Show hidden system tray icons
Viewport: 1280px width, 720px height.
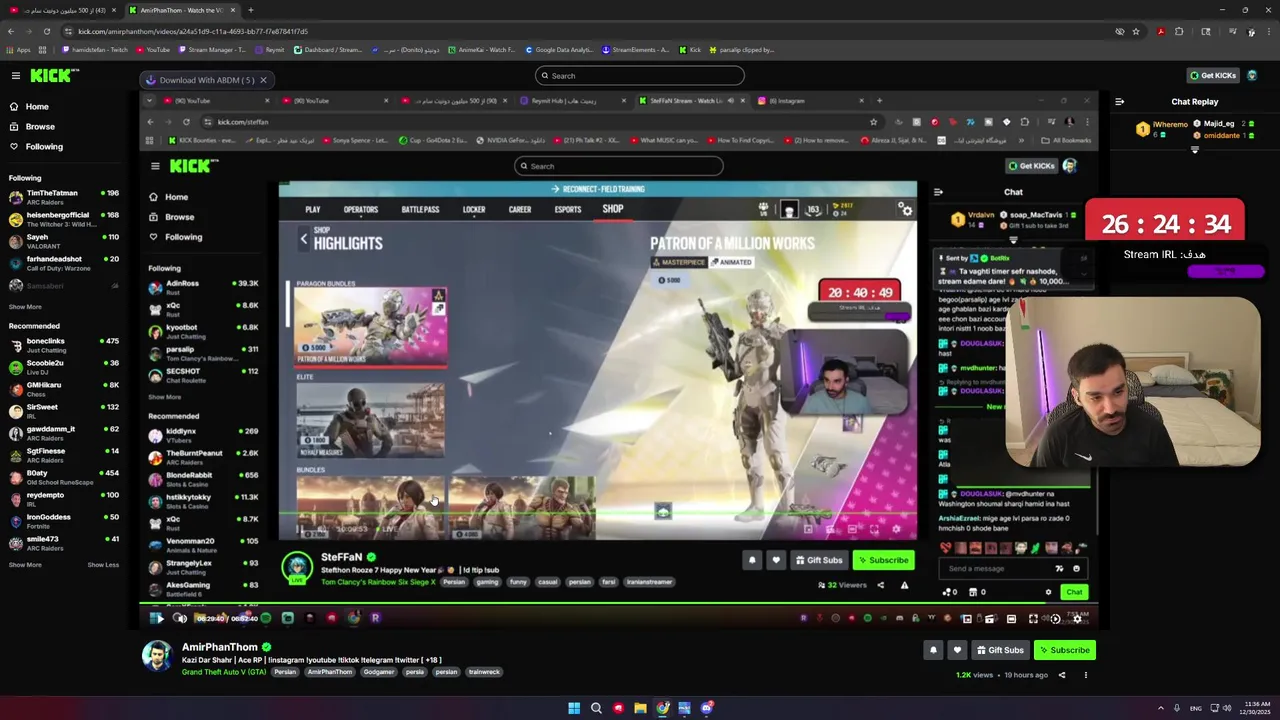(x=1160, y=708)
